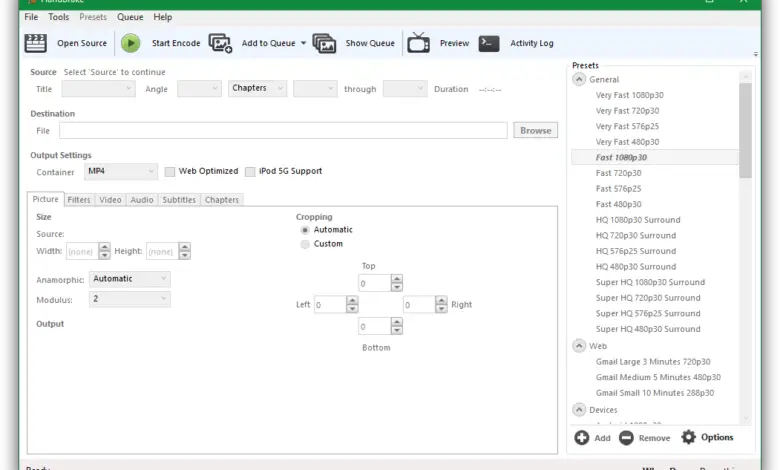The width and height of the screenshot is (780, 470).
Task: Click the Show Queue stacked images icon
Action: (324, 43)
